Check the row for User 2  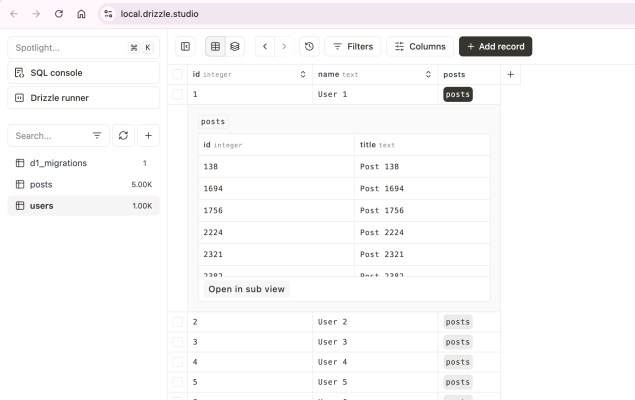pyautogui.click(x=177, y=322)
